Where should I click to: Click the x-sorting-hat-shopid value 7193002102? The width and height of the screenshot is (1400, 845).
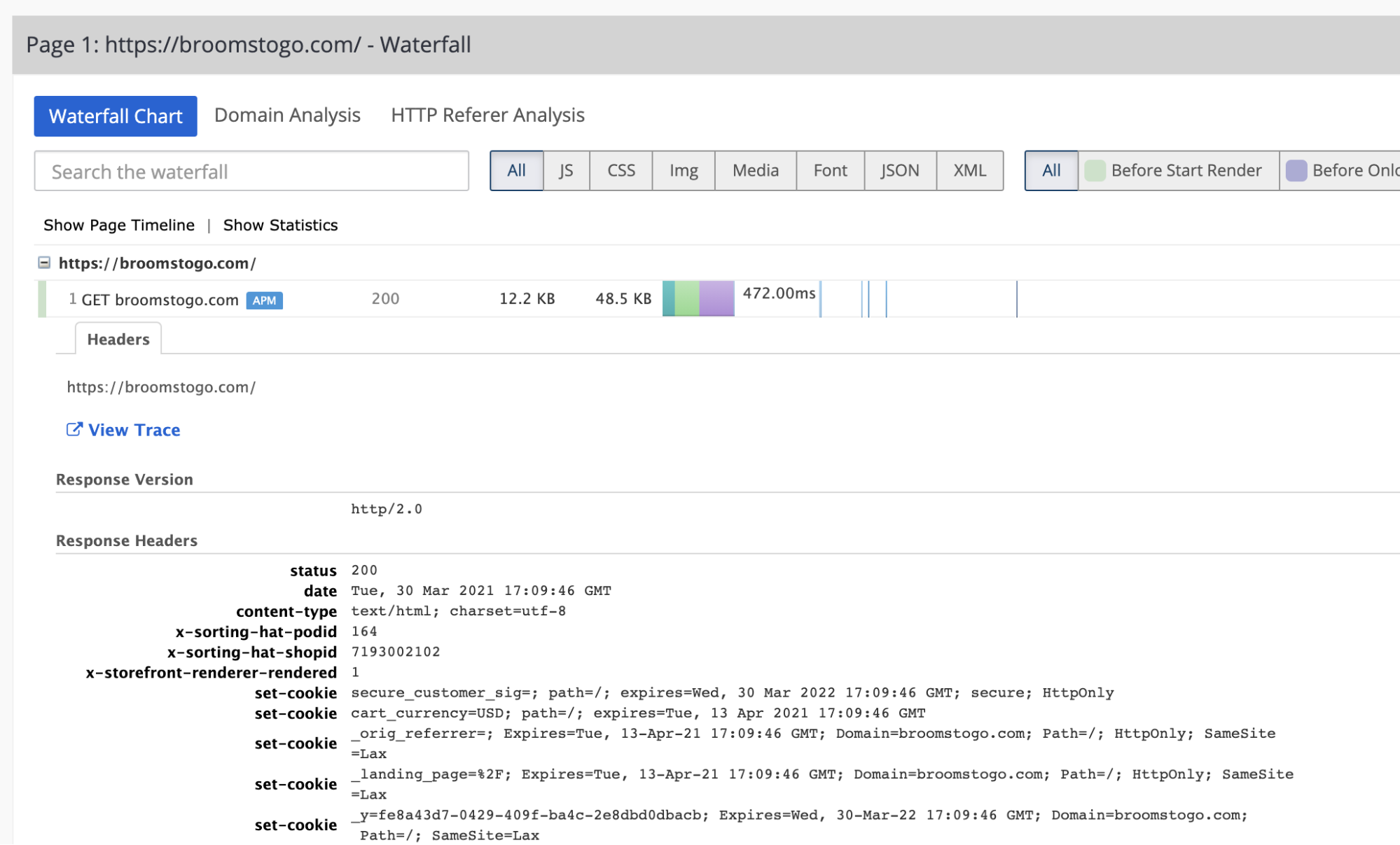[x=396, y=652]
